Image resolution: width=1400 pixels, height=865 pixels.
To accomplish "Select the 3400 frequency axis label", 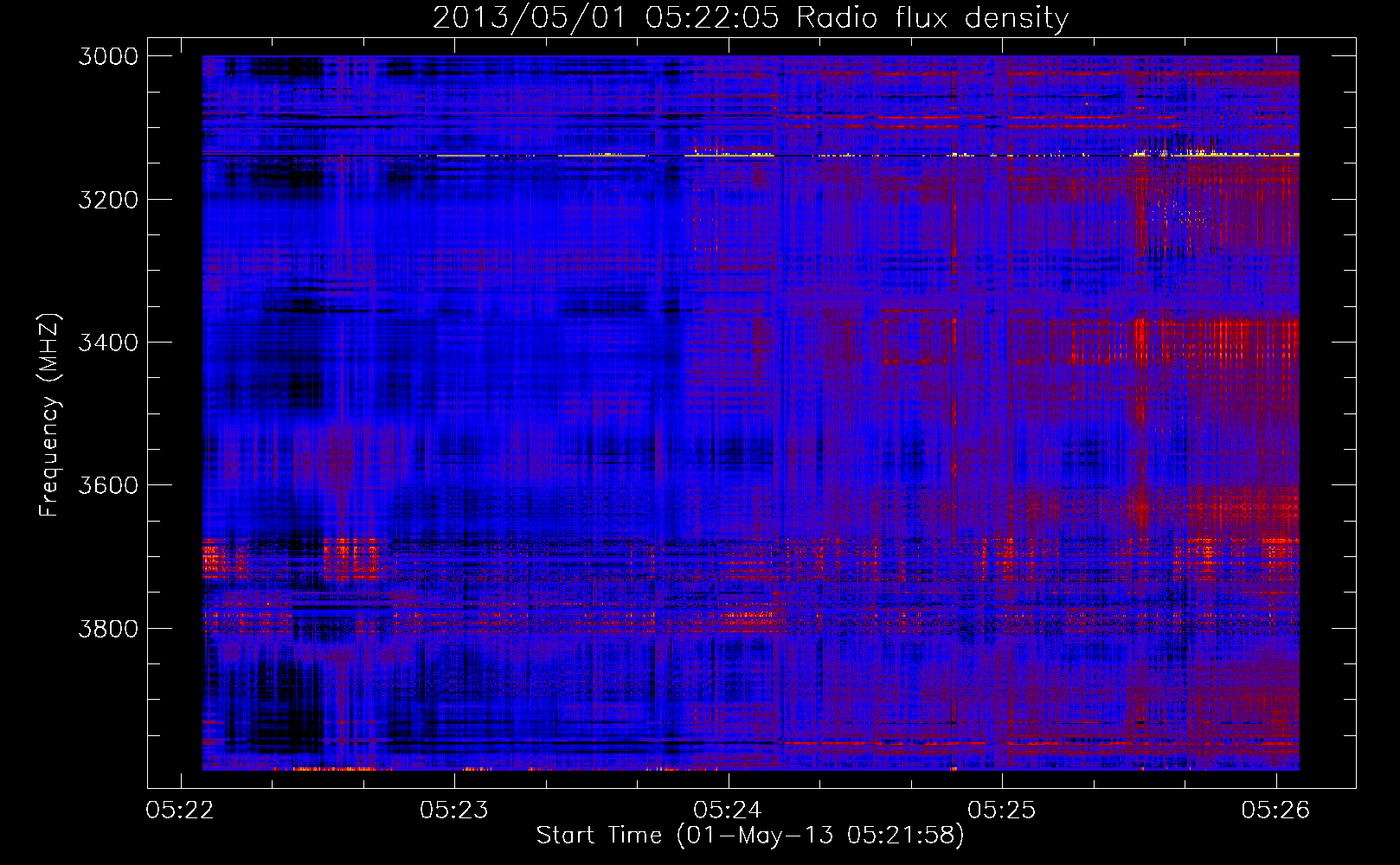I will (x=108, y=343).
